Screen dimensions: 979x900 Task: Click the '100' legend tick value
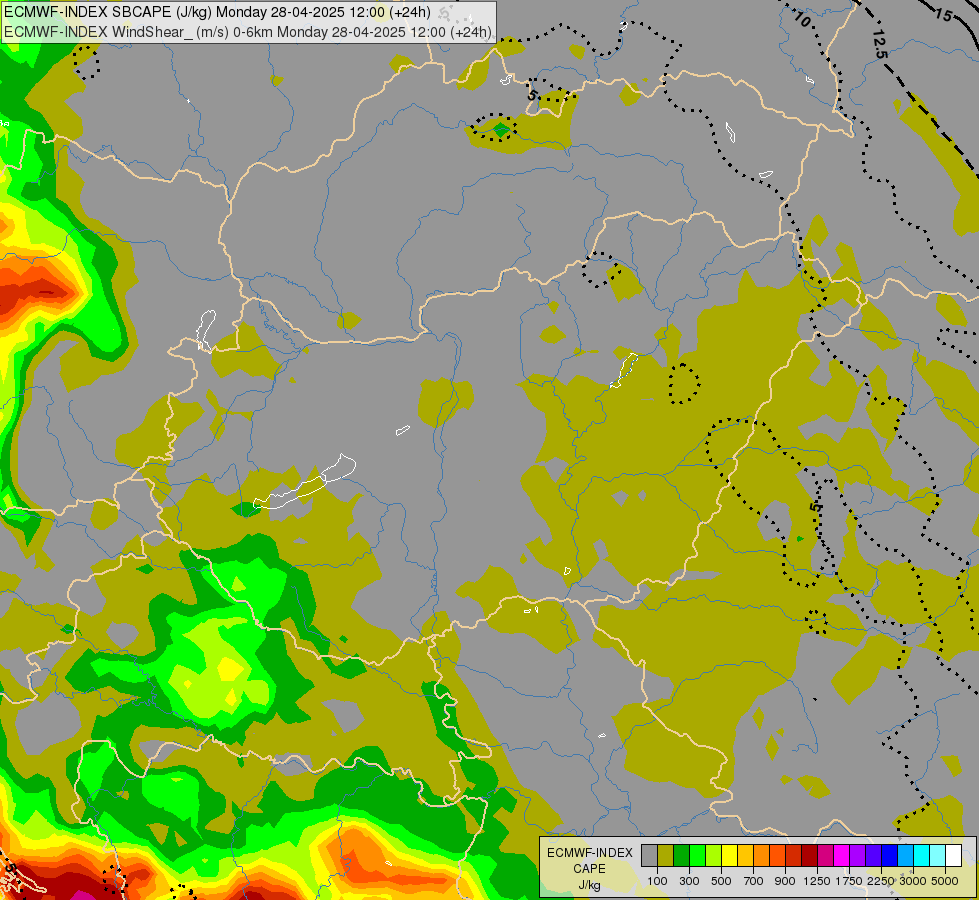657,881
